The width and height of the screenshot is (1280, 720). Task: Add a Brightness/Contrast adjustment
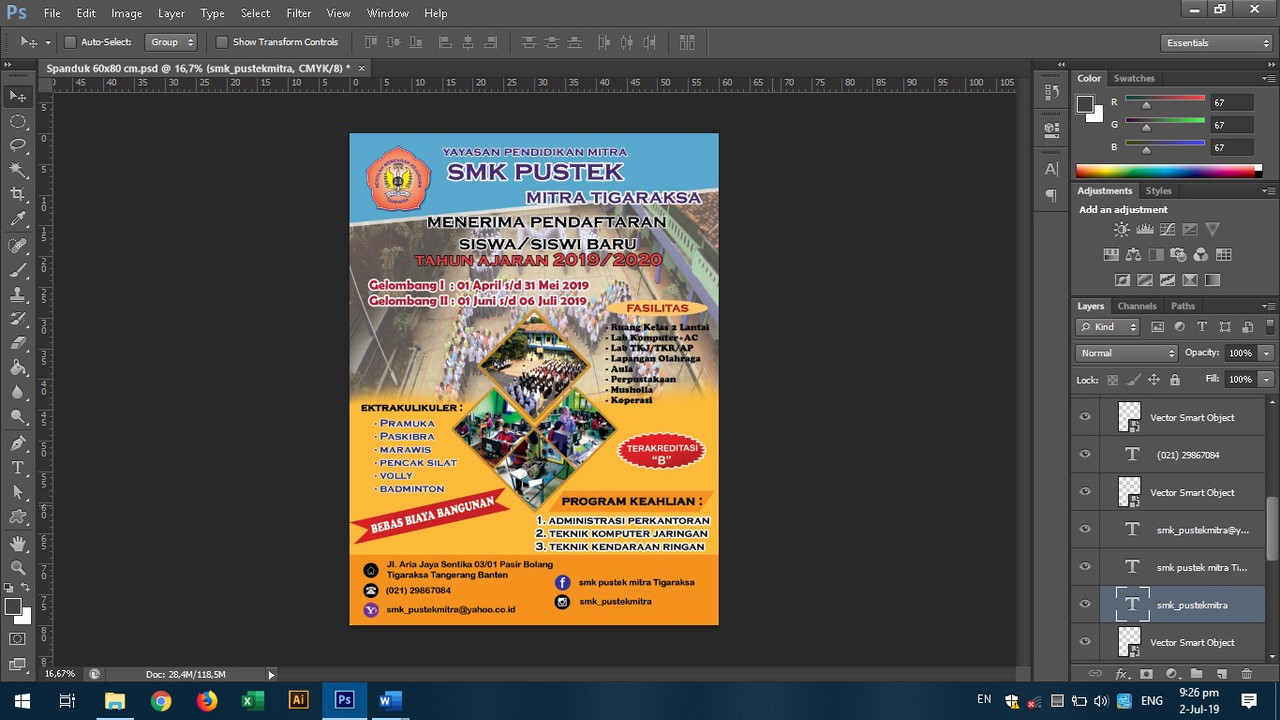[x=1122, y=229]
